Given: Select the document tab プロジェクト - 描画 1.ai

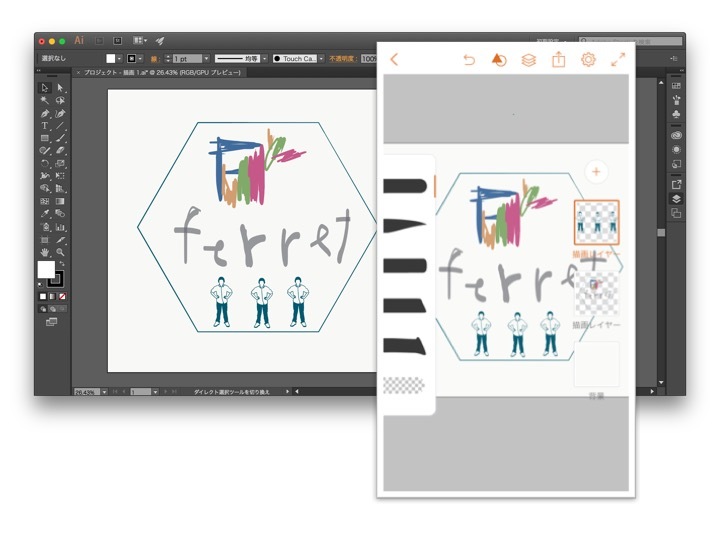Looking at the screenshot, I should coord(162,73).
